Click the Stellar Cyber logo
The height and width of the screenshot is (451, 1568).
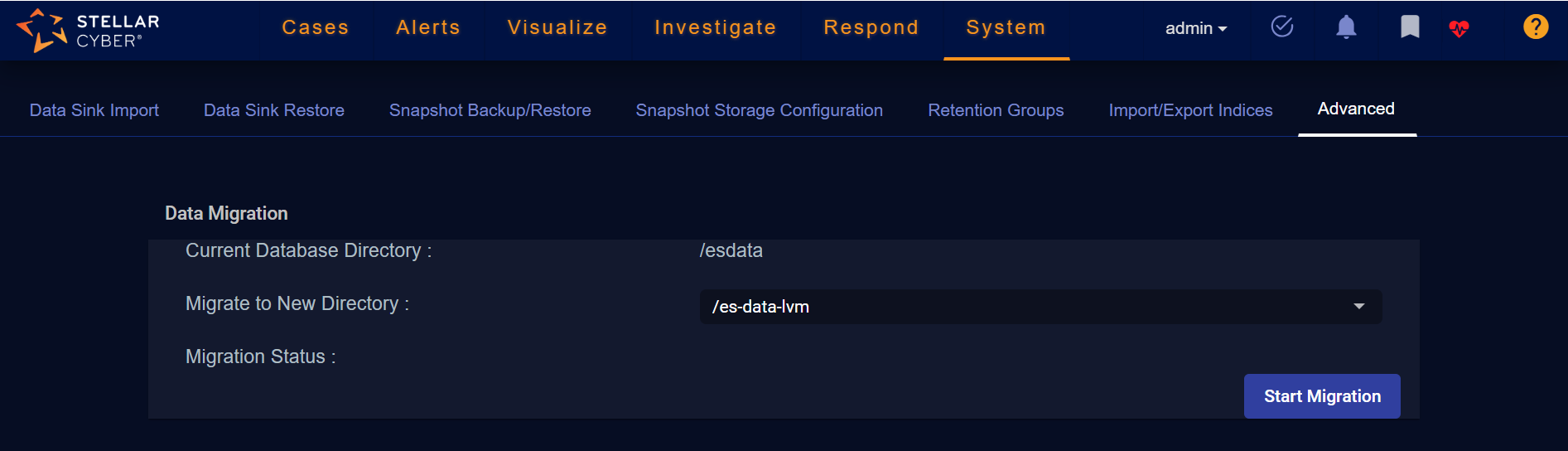(x=88, y=30)
